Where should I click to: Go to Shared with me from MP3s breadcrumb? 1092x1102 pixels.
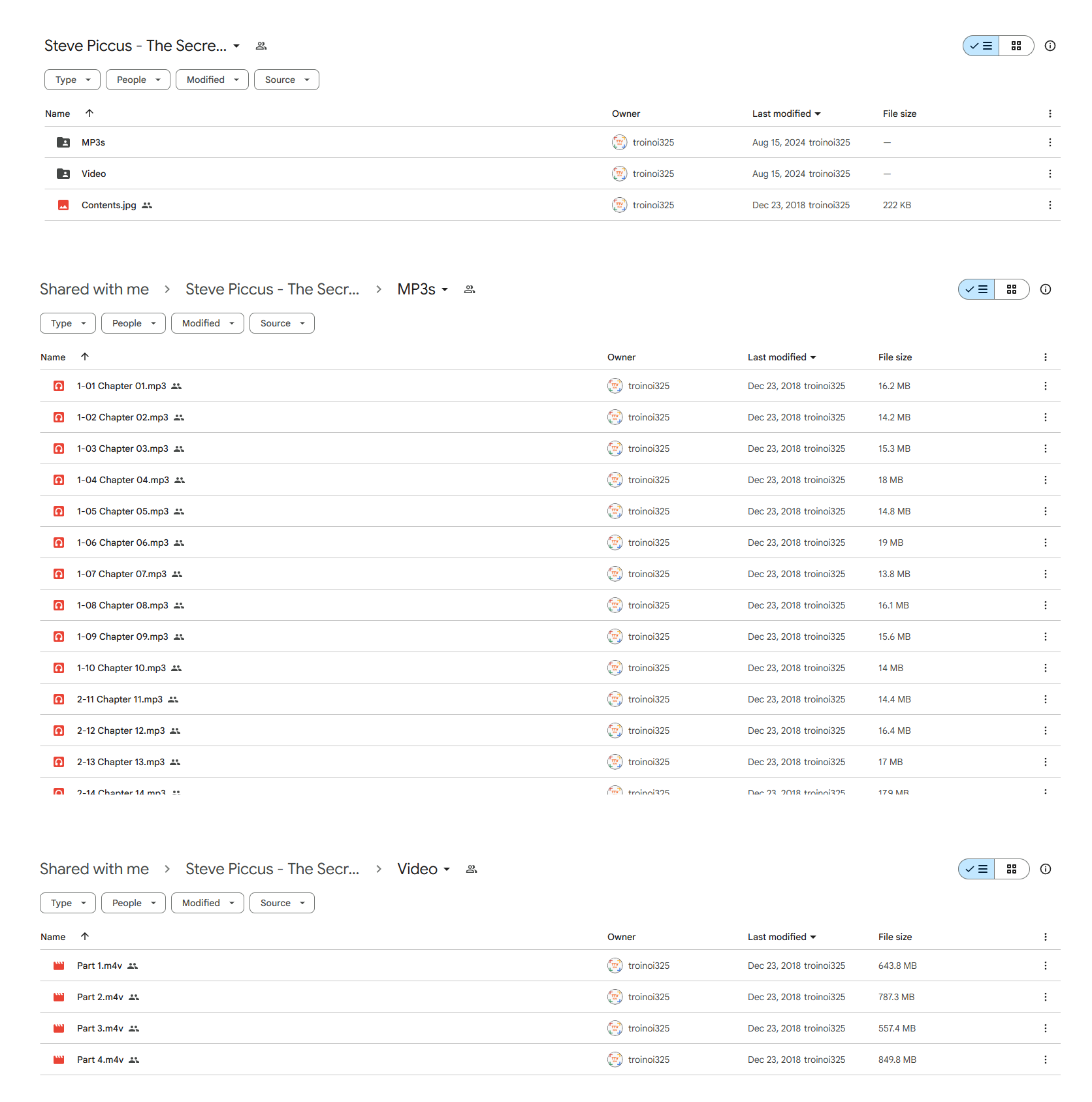tap(94, 289)
